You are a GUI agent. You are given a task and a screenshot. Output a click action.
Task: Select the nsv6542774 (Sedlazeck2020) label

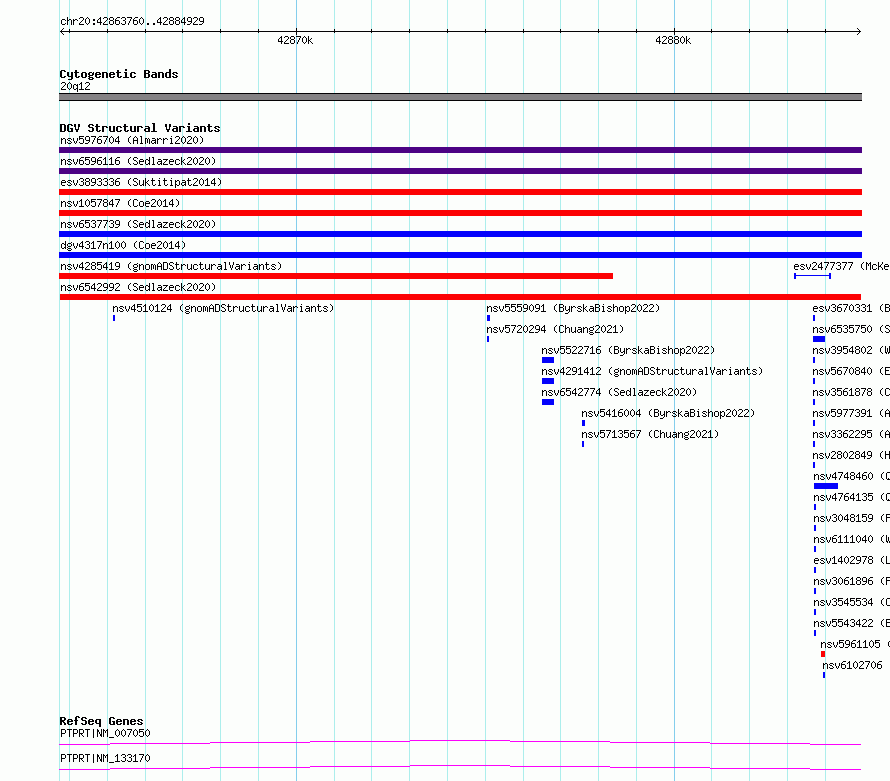pyautogui.click(x=619, y=392)
